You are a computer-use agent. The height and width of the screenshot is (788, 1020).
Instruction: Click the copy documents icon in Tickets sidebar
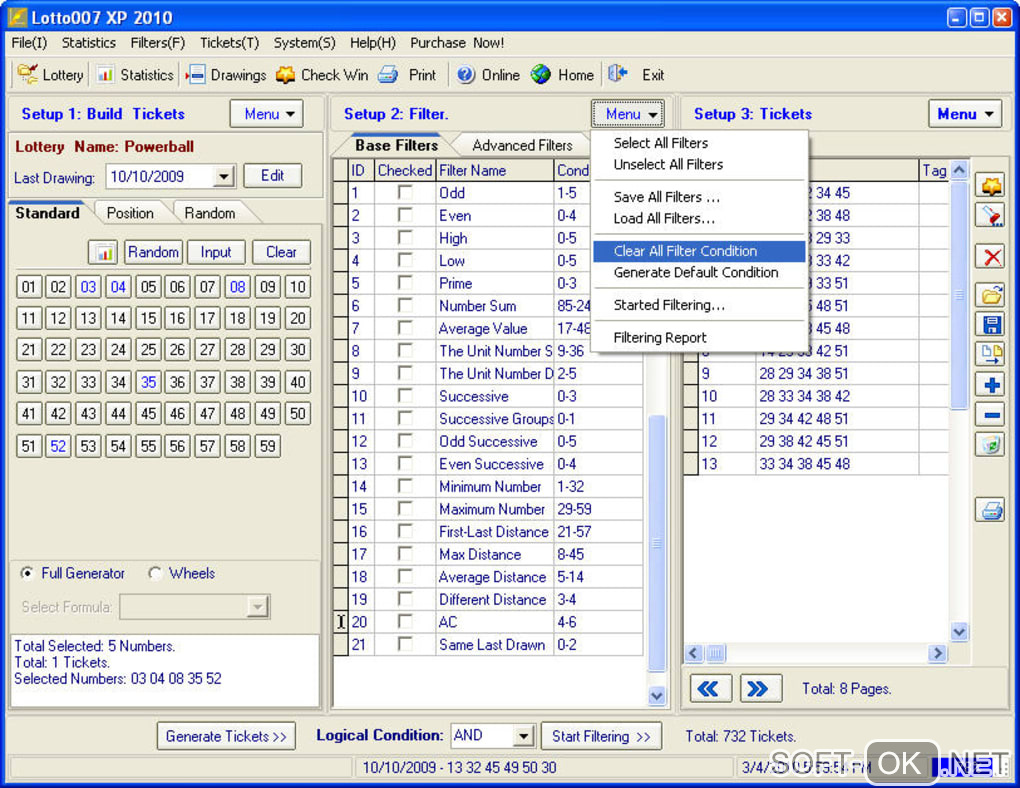click(x=991, y=353)
